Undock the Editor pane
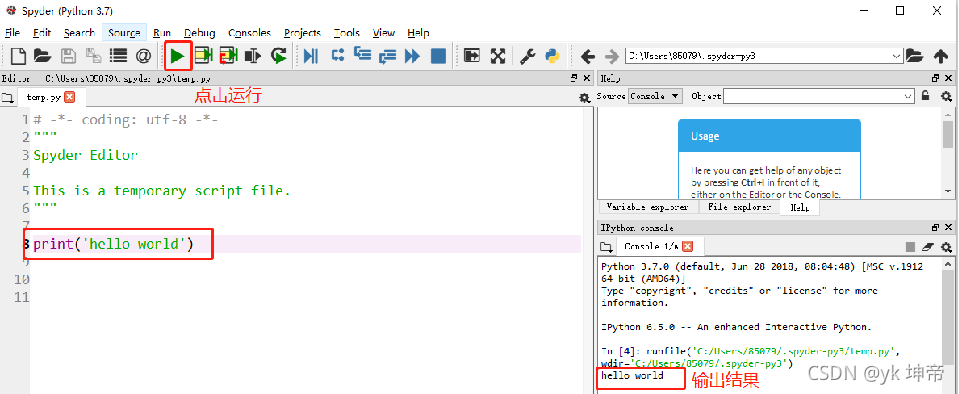 tap(574, 78)
